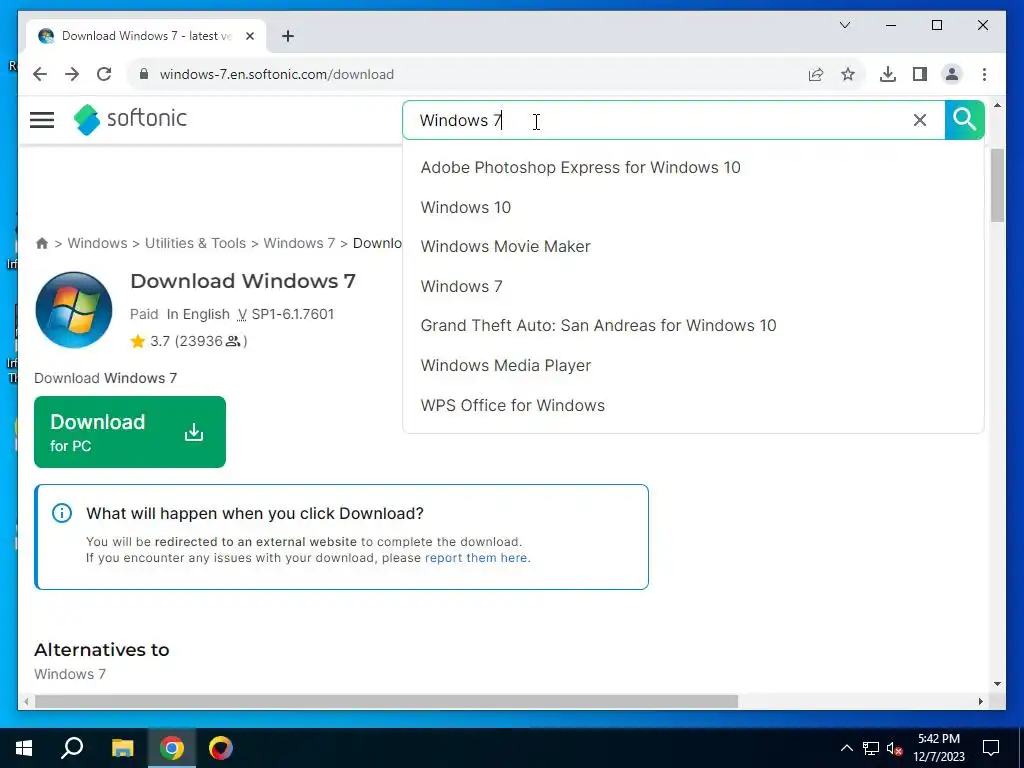Clear the search field with X icon
1024x768 pixels.
click(920, 120)
